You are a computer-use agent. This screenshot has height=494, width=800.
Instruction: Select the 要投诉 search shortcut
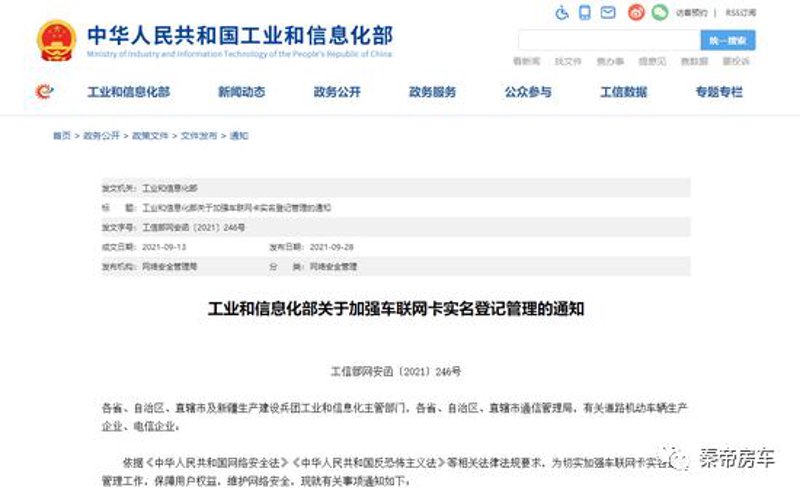tap(736, 62)
